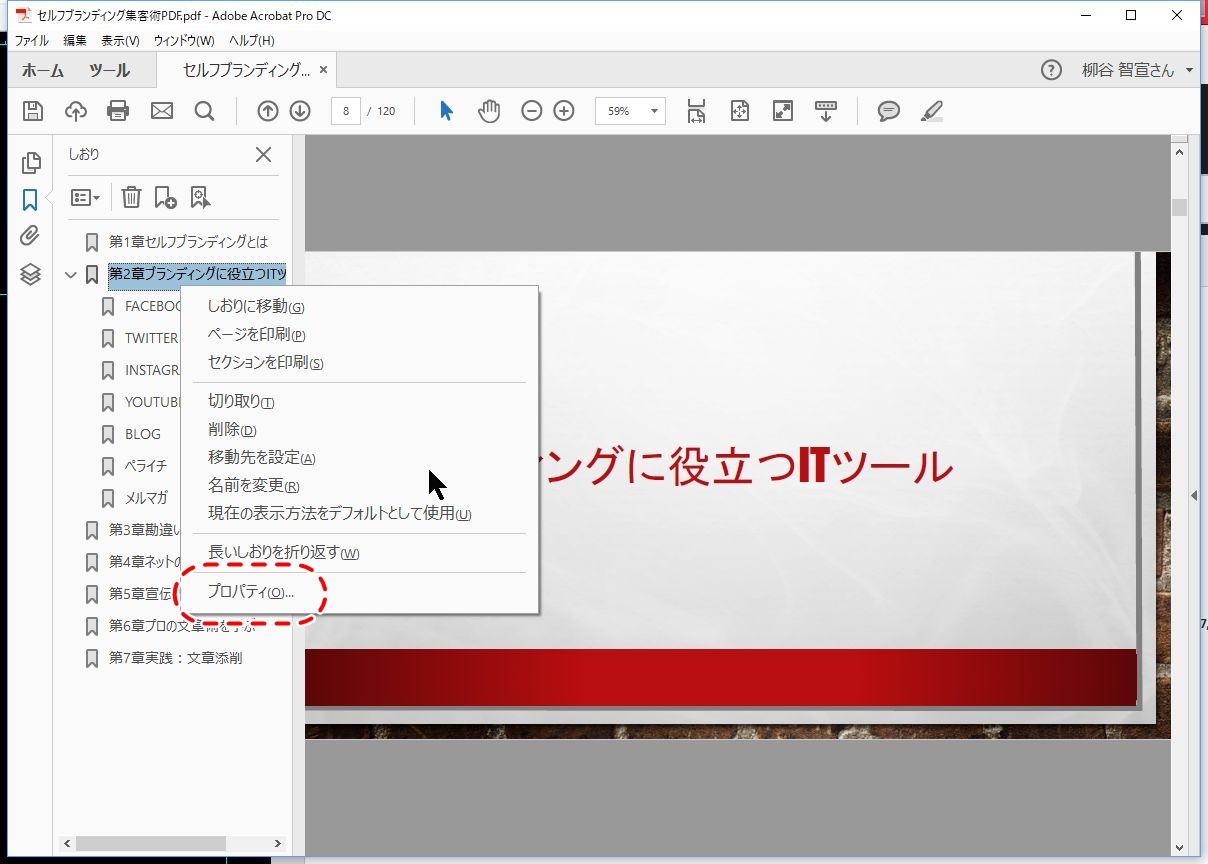Click the Save file floppy disk icon
Image resolution: width=1208 pixels, height=864 pixels.
[x=33, y=111]
